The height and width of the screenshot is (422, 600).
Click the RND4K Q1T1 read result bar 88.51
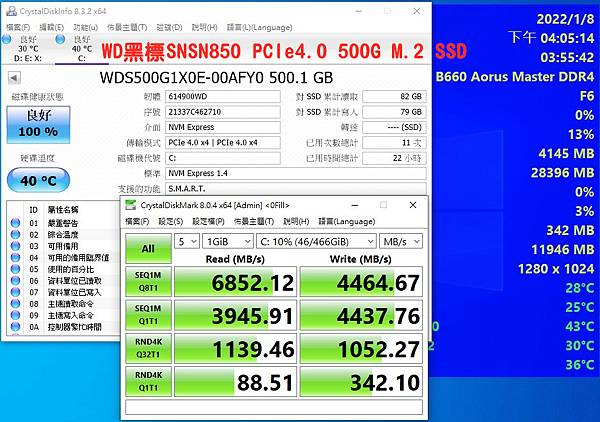pos(235,381)
